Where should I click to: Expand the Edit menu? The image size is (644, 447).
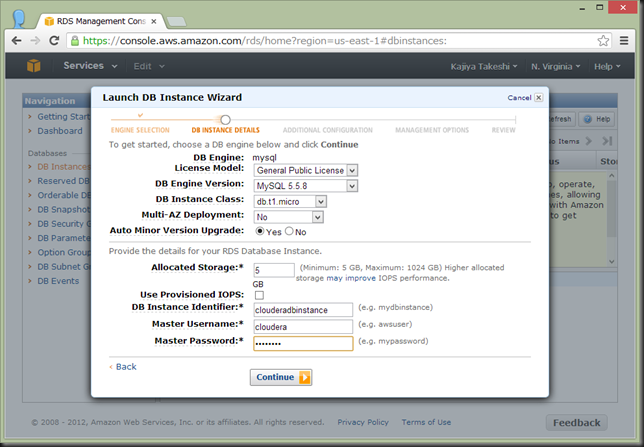pos(149,66)
